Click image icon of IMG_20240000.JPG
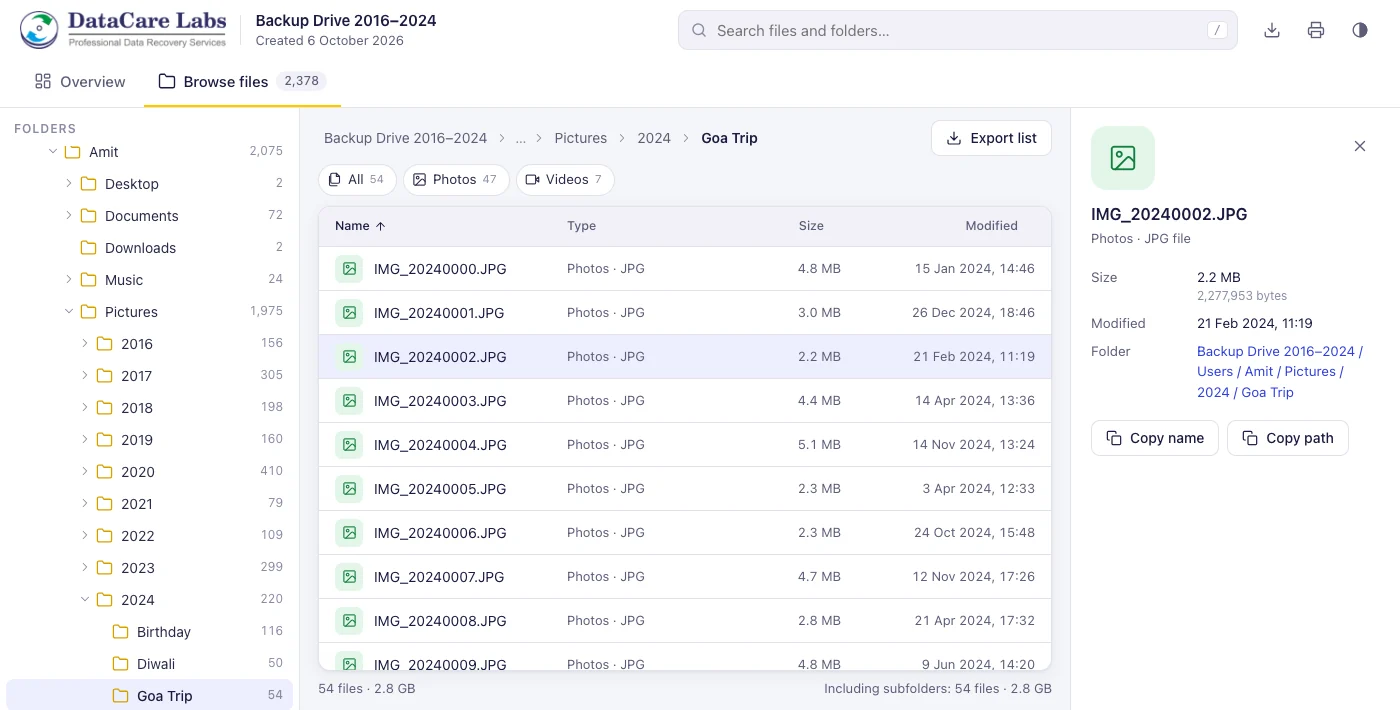The image size is (1400, 710). [x=349, y=269]
